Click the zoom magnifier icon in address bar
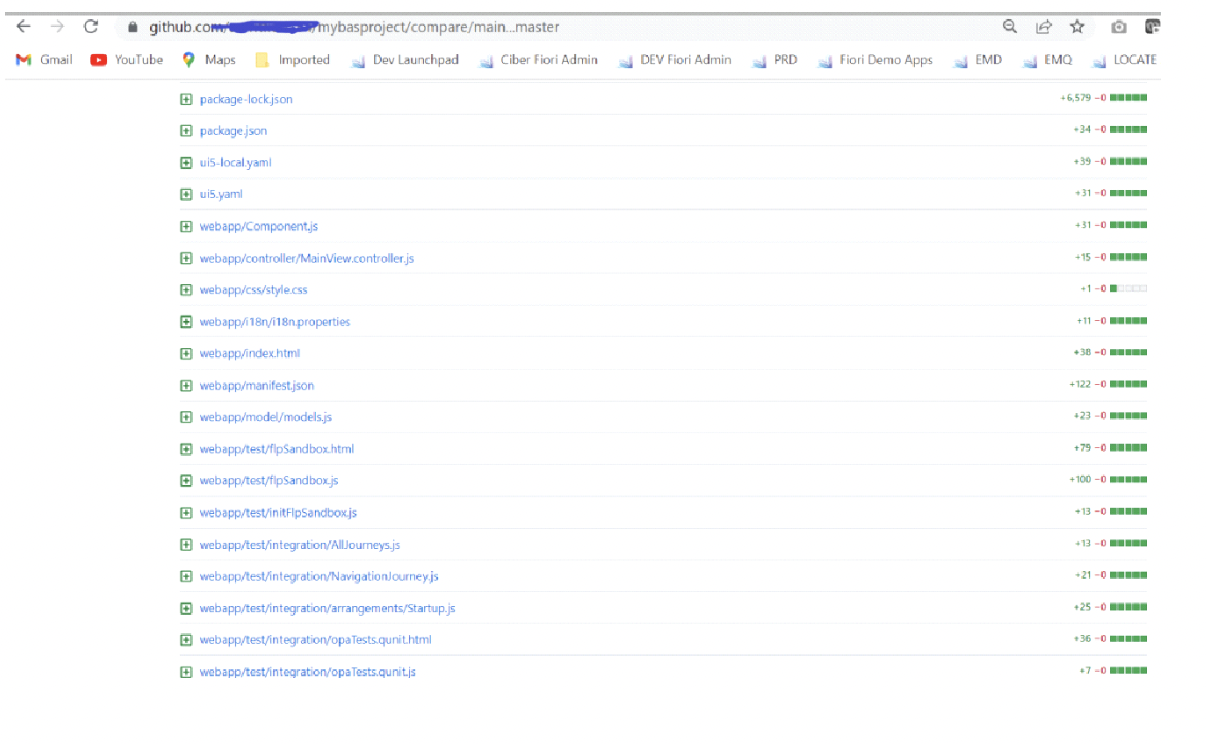 (1012, 27)
